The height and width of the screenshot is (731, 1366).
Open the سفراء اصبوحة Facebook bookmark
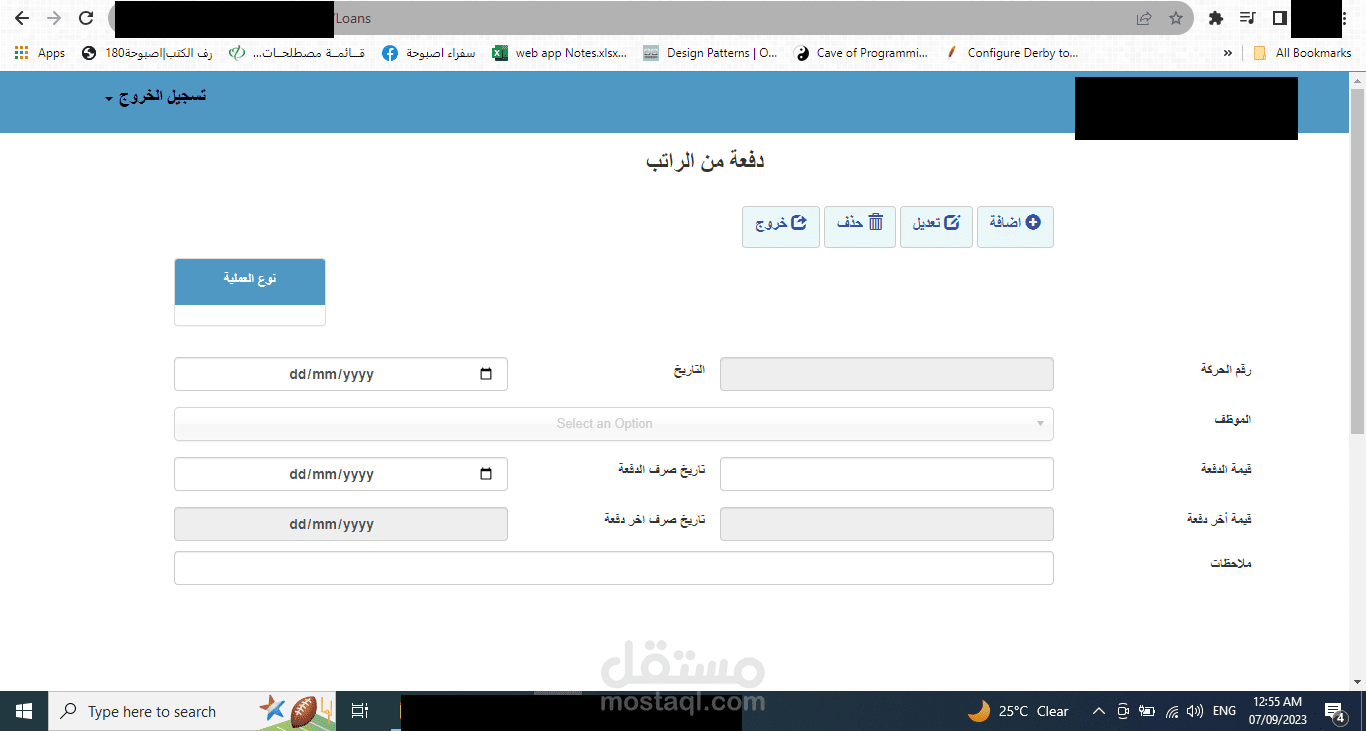pyautogui.click(x=429, y=53)
